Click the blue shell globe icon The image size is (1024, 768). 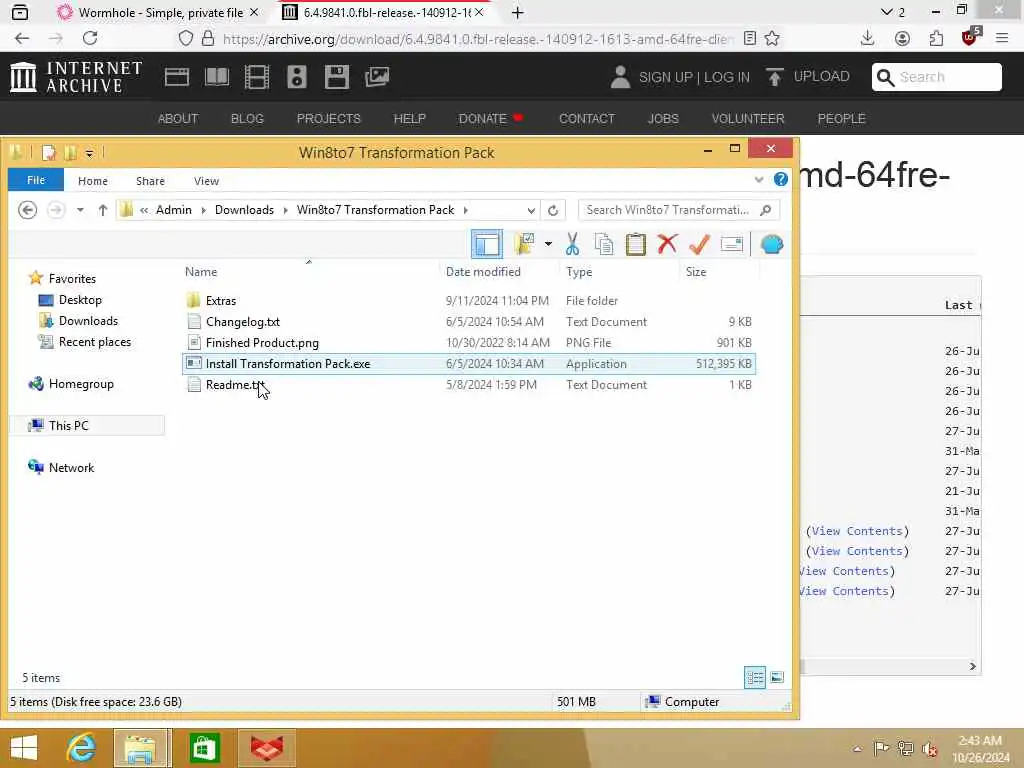[x=772, y=244]
